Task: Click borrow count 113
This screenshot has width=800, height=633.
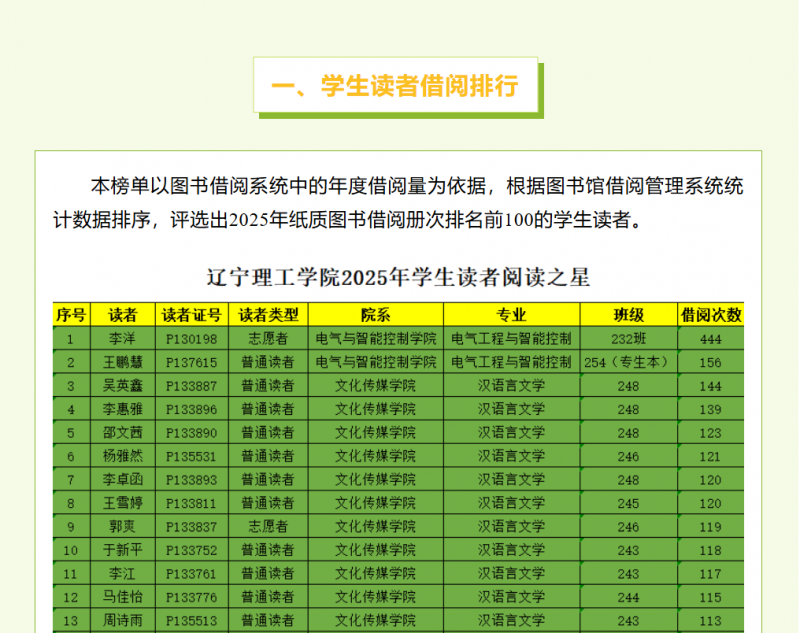Action: tap(711, 621)
